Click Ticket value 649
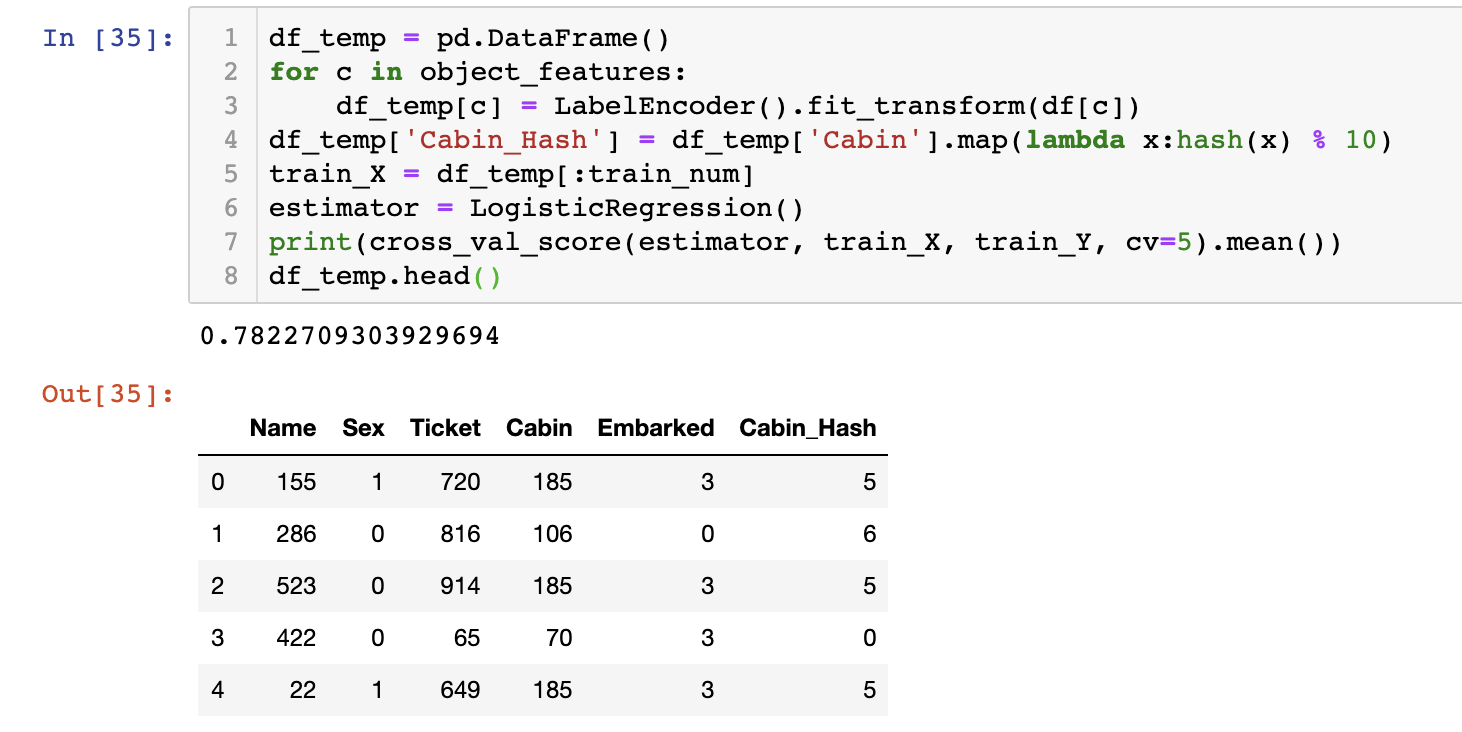The image size is (1462, 732). pos(460,690)
